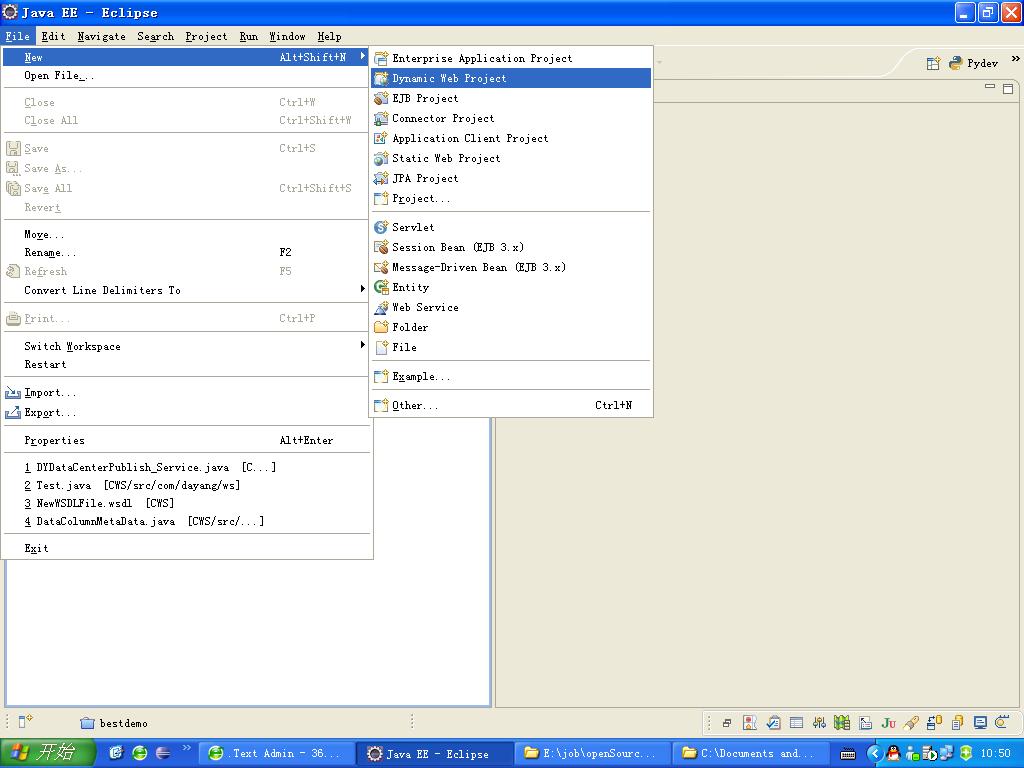Minimize the editor area panel
1024x768 pixels.
click(990, 87)
